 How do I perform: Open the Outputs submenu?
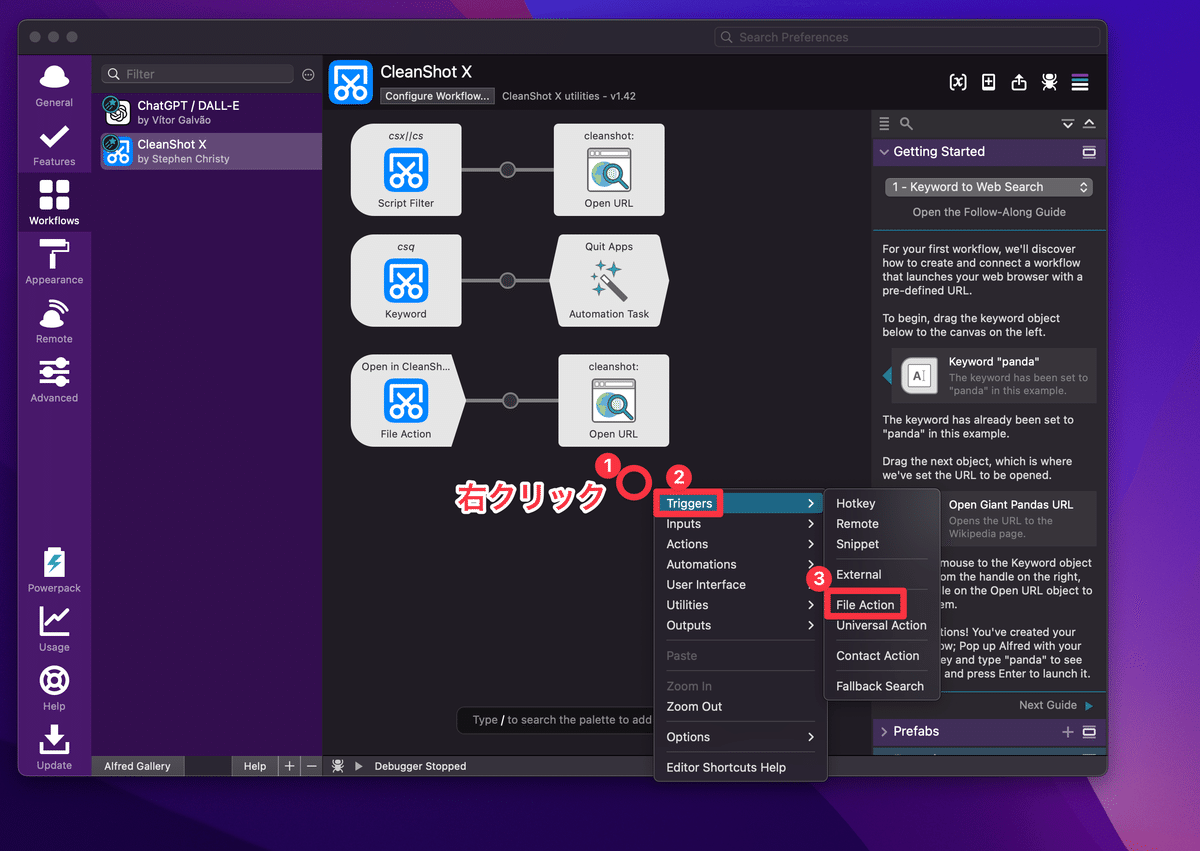[x=740, y=625]
